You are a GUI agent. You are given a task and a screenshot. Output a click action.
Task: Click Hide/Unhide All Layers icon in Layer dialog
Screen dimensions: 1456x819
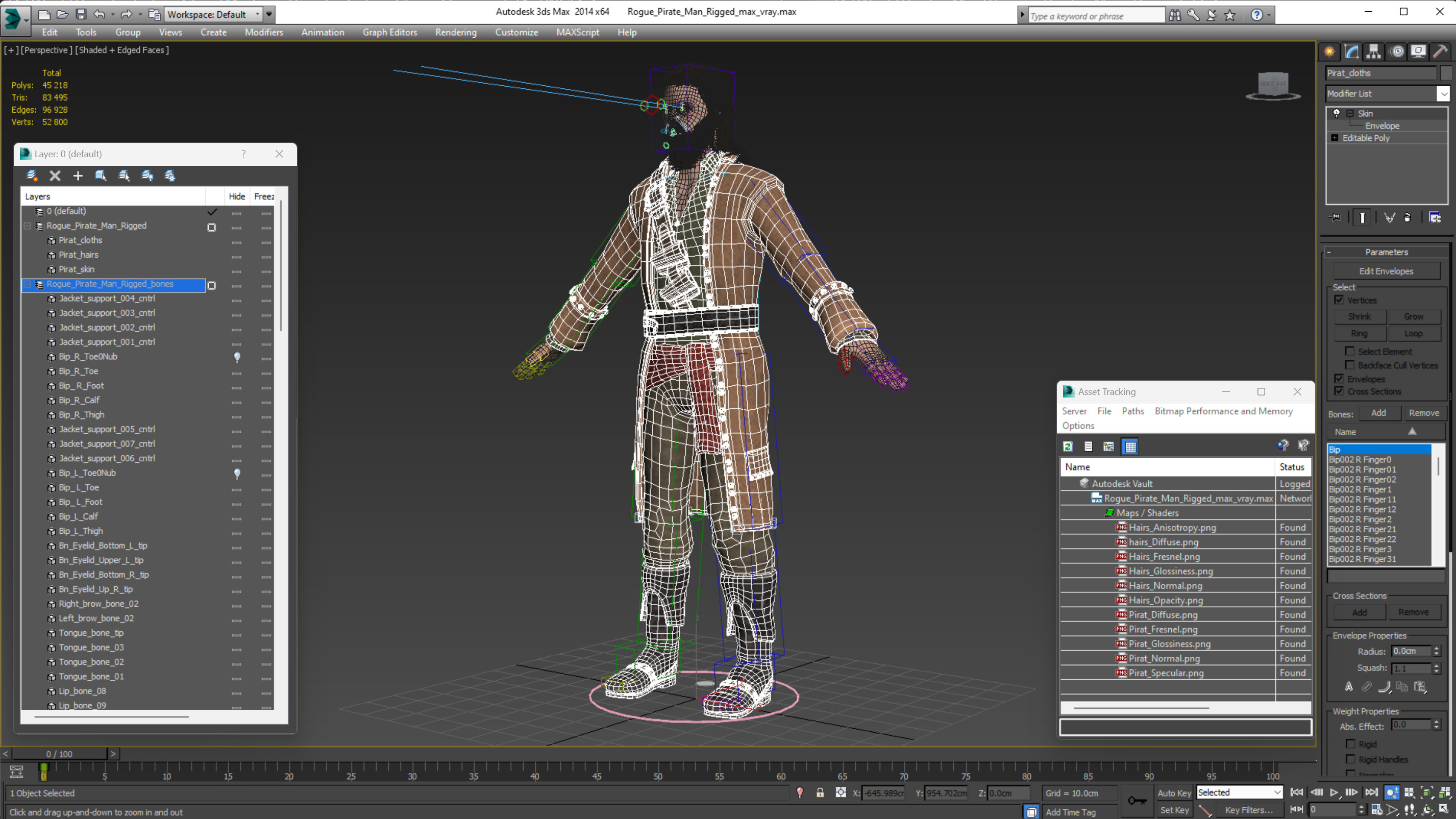tap(147, 176)
